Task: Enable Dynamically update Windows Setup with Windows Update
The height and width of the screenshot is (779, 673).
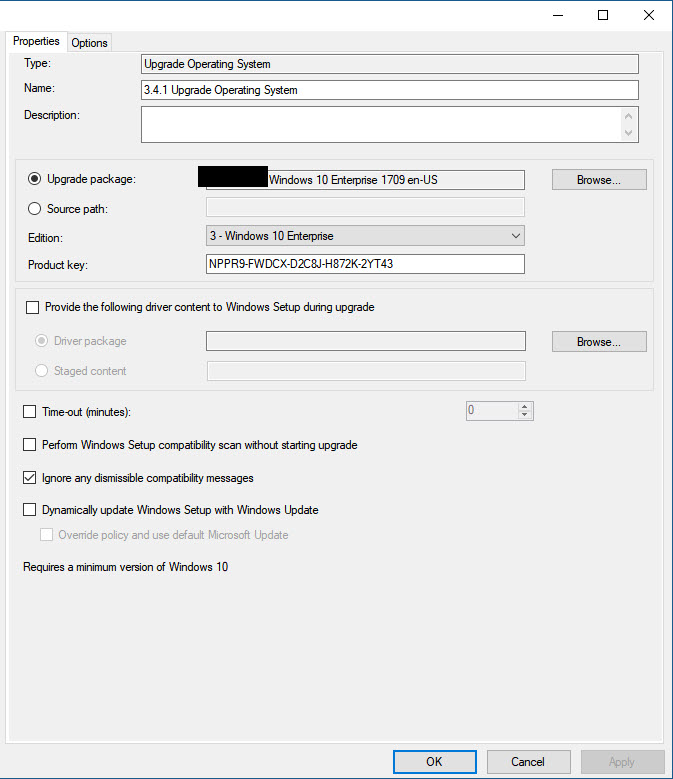Action: click(x=30, y=510)
